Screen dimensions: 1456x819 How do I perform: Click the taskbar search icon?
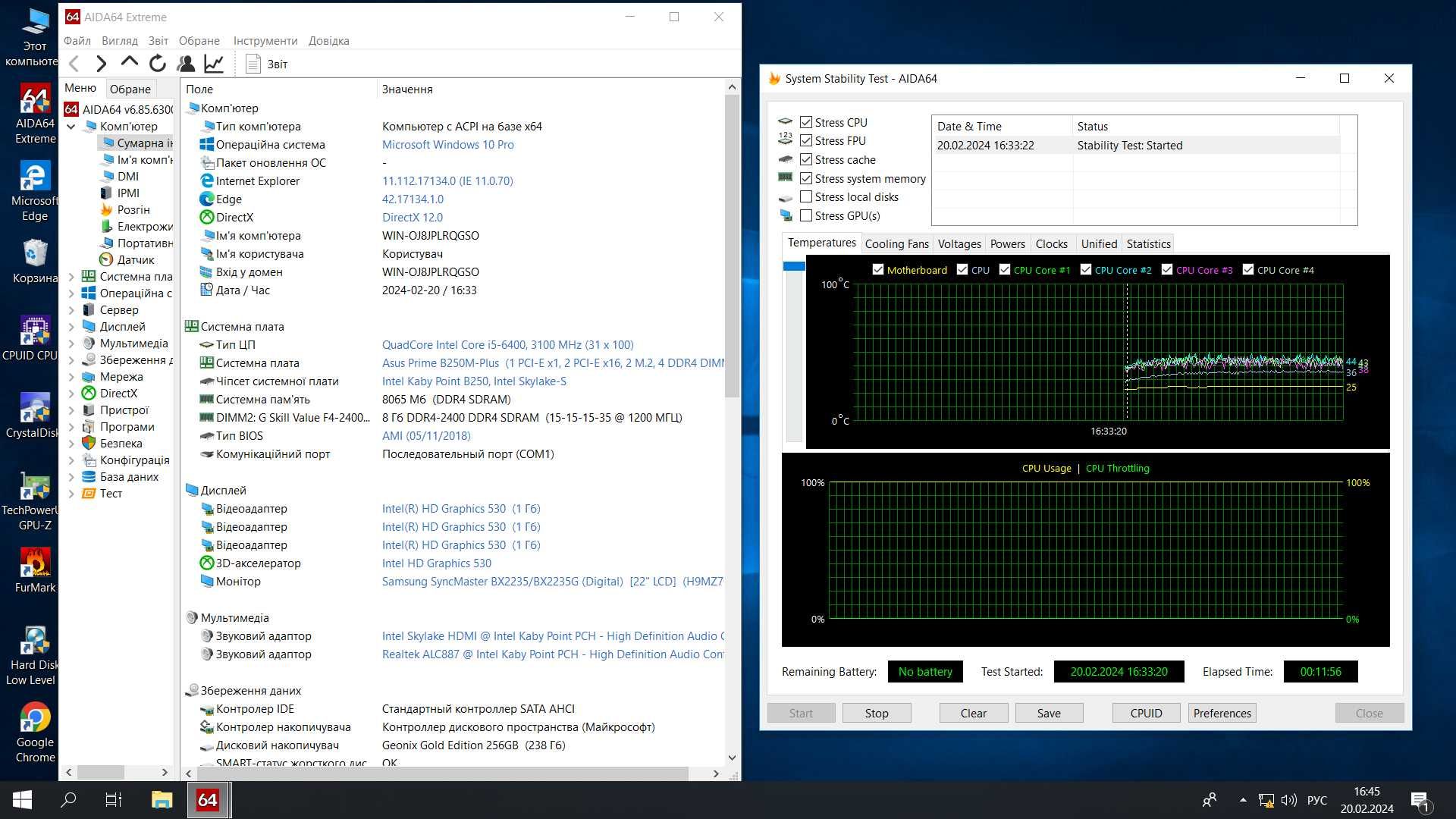click(68, 800)
